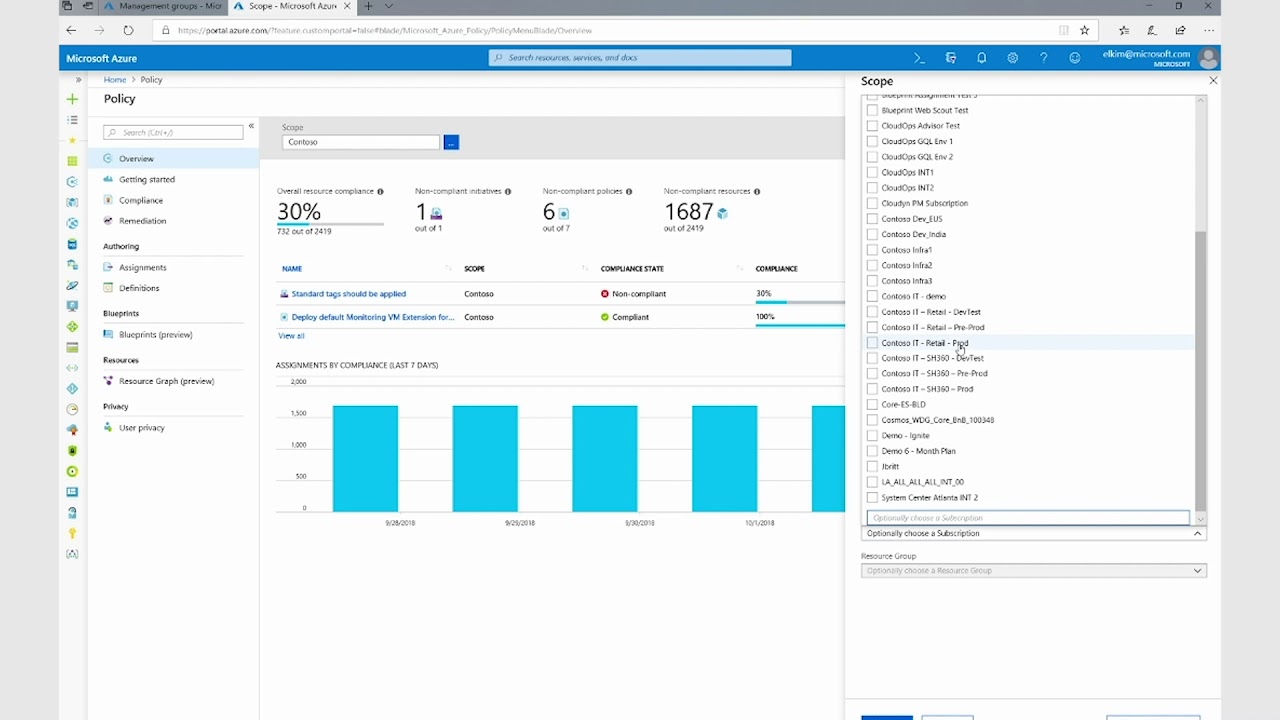The width and height of the screenshot is (1280, 720).
Task: Open Cloud Shell icon in Azure header
Action: point(919,58)
